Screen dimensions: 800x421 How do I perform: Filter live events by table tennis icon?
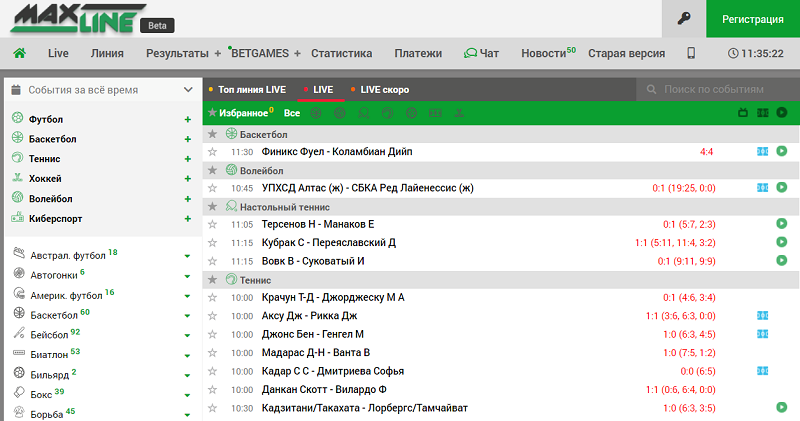[364, 113]
